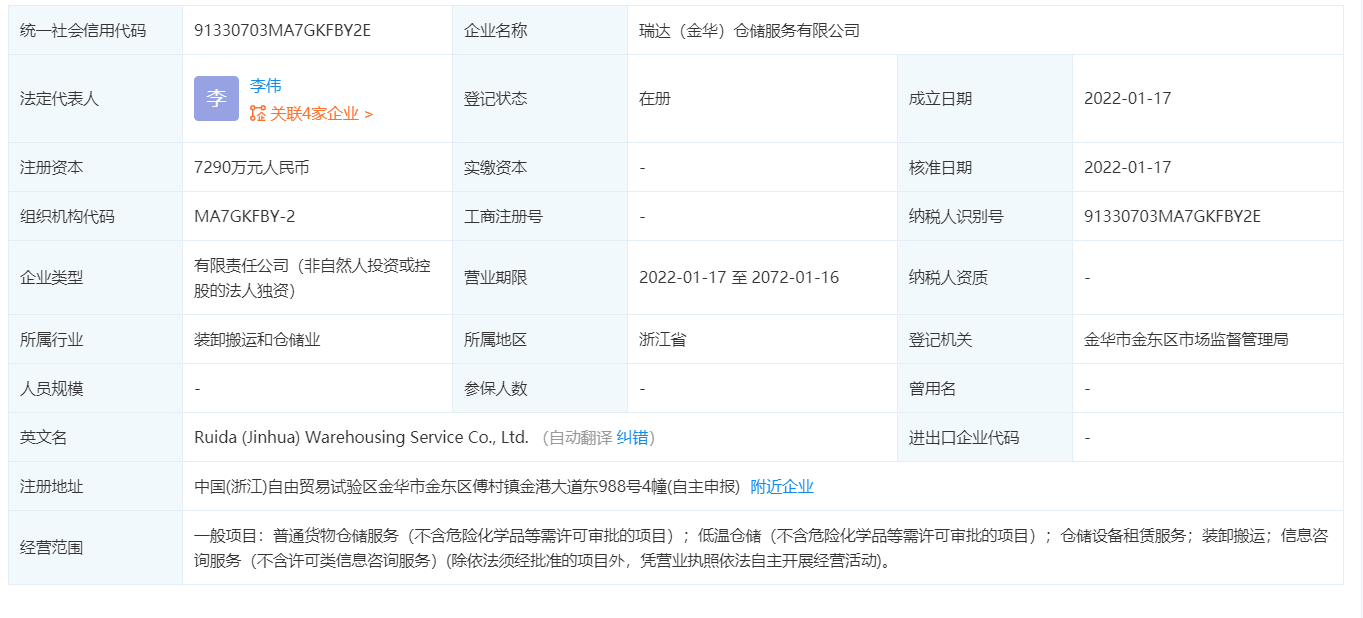Click the 李 avatar icon

coord(216,98)
